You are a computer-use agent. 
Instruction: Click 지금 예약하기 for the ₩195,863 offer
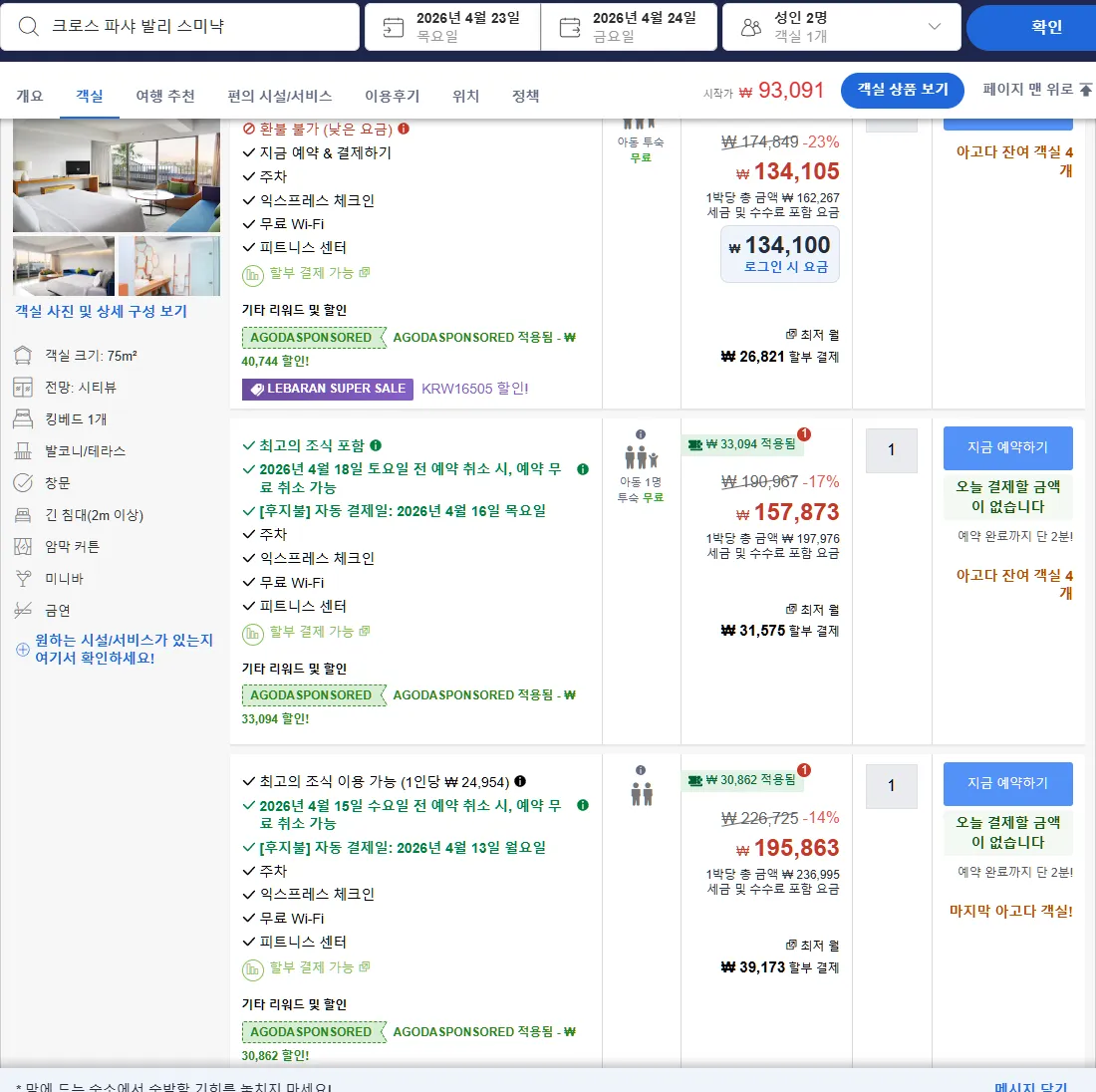coord(1008,784)
